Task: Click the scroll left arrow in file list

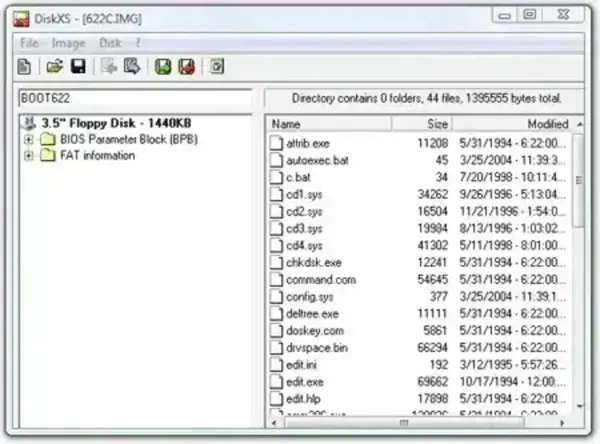Action: [274, 423]
